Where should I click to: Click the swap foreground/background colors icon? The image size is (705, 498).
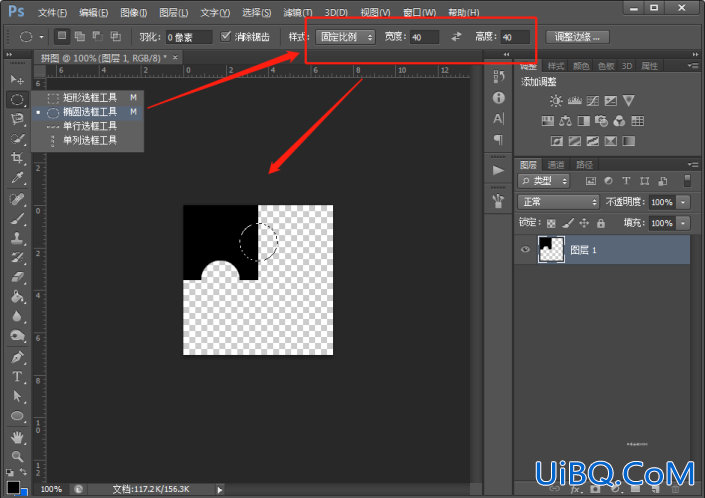tap(23, 472)
